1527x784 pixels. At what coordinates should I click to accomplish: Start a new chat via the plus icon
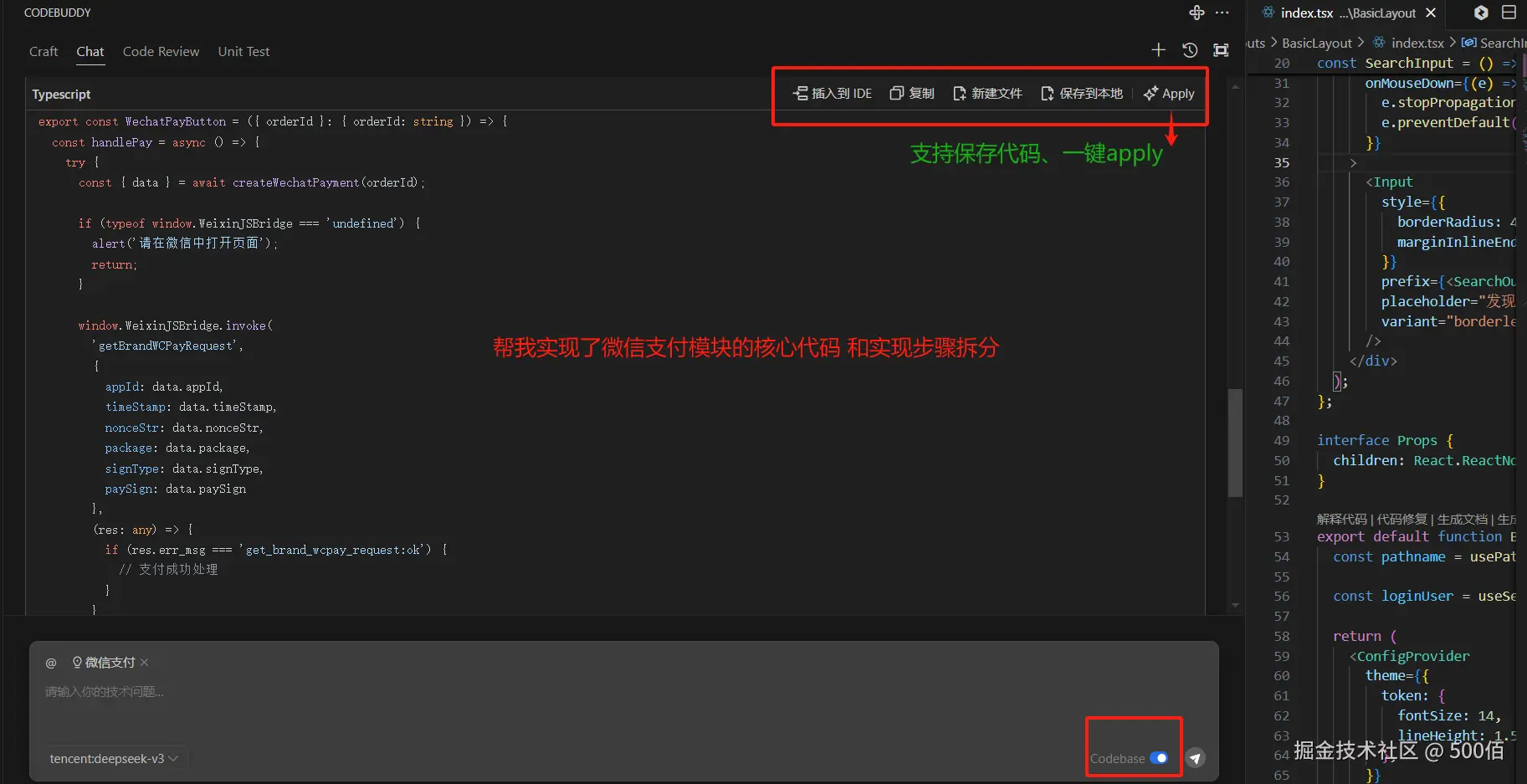point(1159,49)
